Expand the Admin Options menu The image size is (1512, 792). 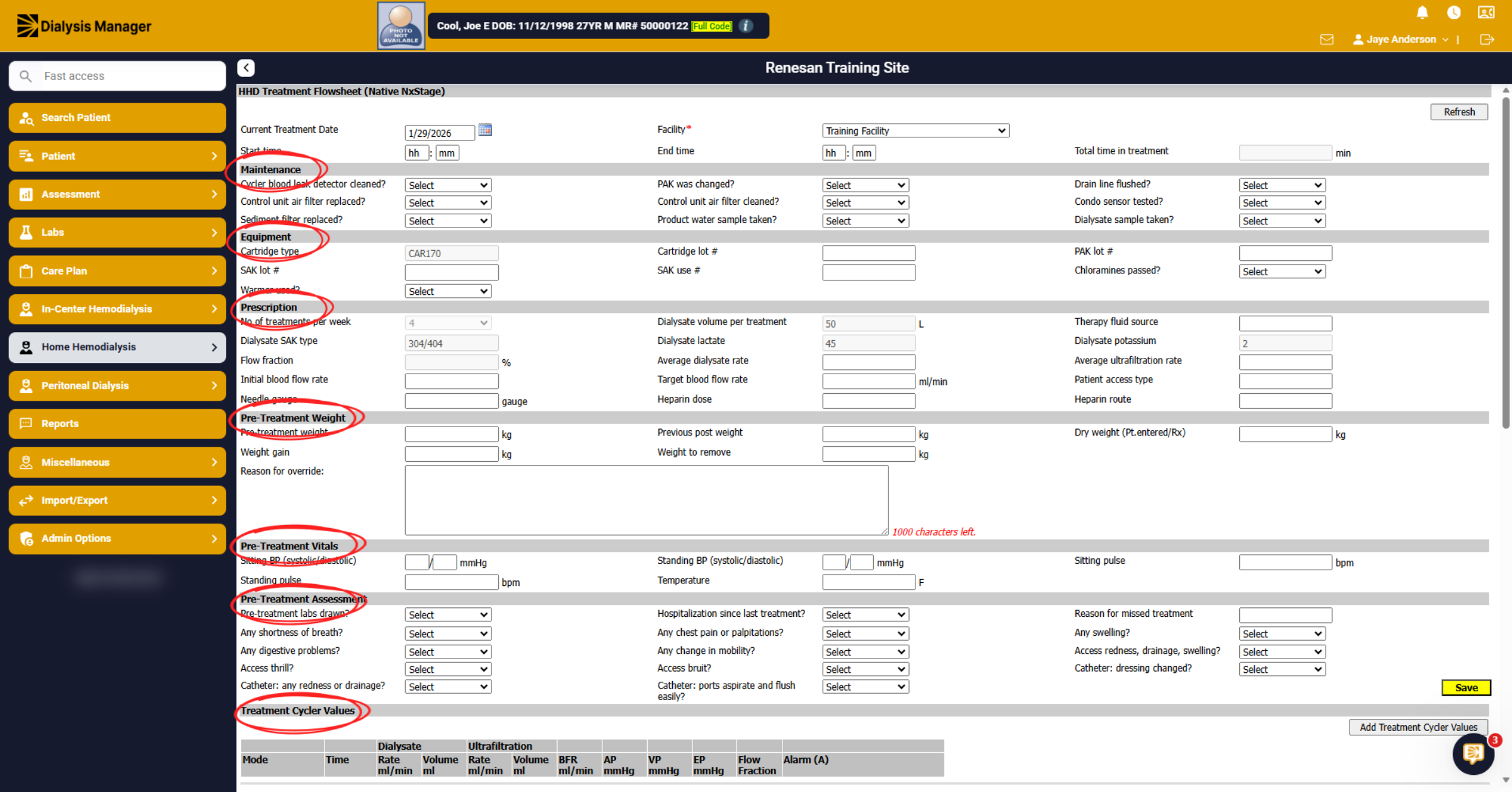click(x=117, y=538)
